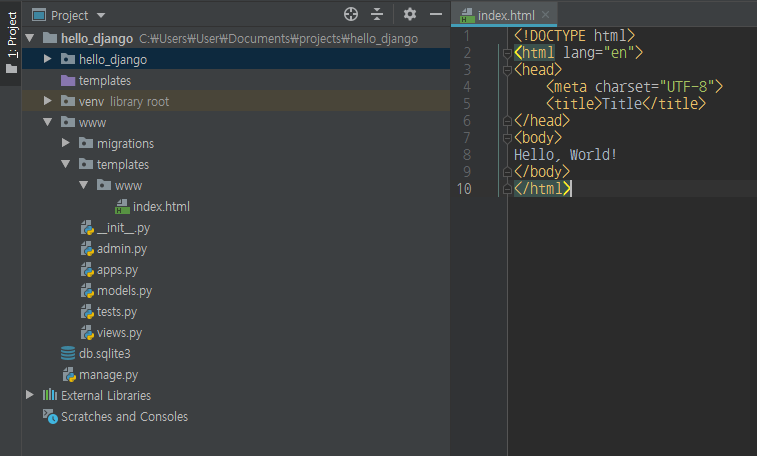Open Project panel settings gear
Image resolution: width=757 pixels, height=456 pixels.
(409, 14)
